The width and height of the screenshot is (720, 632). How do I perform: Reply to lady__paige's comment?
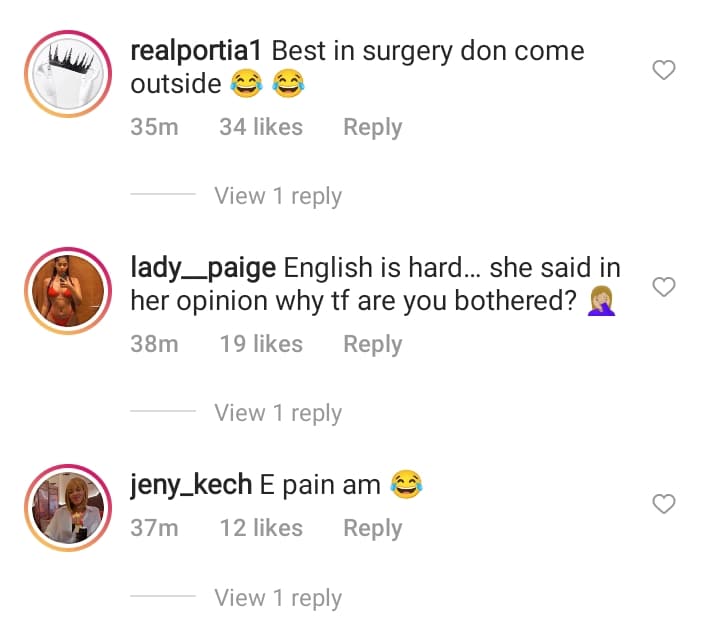pos(372,344)
